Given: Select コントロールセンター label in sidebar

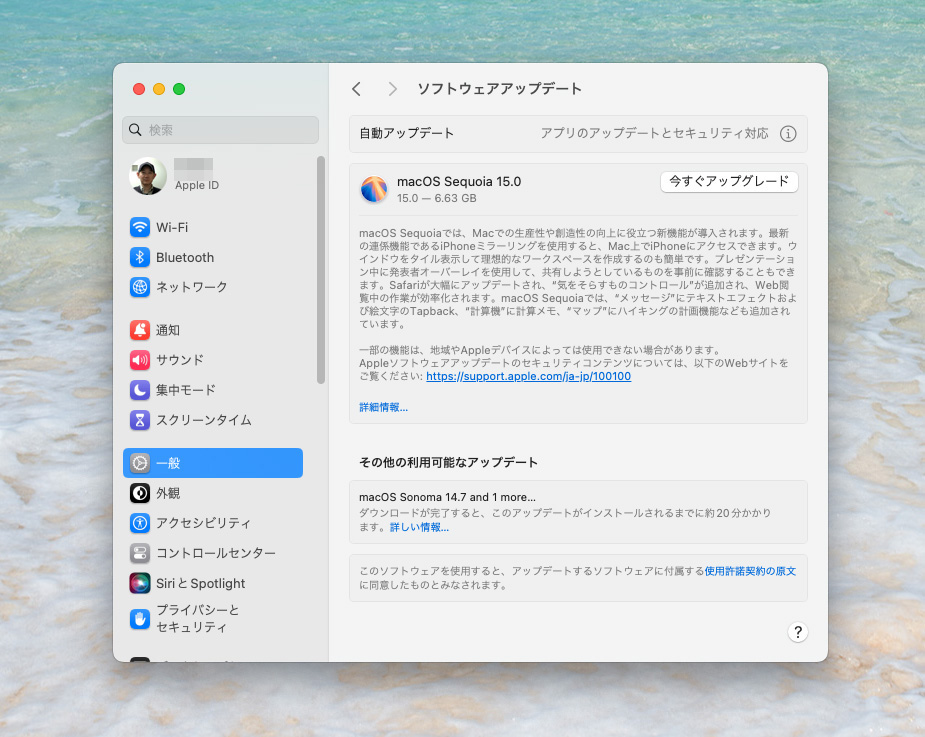Looking at the screenshot, I should pos(215,553).
